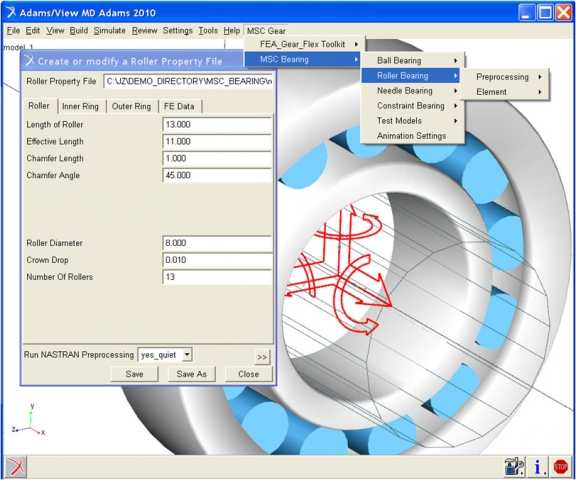
Task: Click the 'Run NASTRAN Preprocessing' label
Action: [79, 355]
